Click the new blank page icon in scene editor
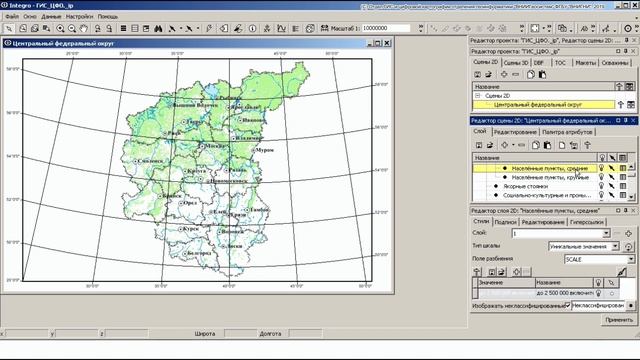Image resolution: width=640 pixels, height=360 pixels. (562, 145)
